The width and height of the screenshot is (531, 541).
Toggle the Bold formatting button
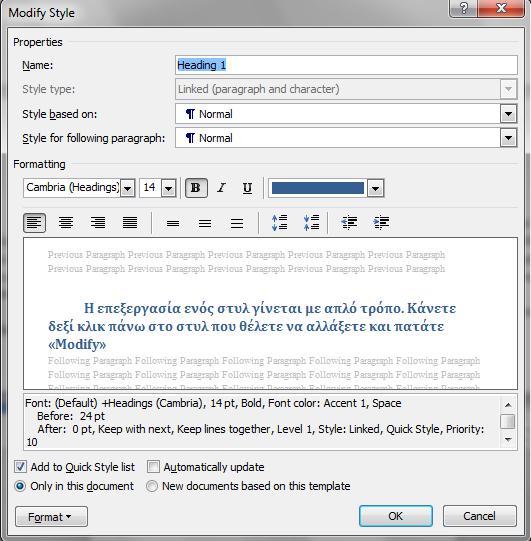click(196, 188)
